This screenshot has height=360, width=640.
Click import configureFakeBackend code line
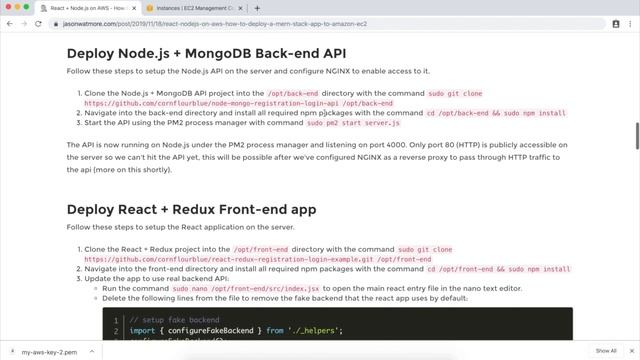pos(236,331)
